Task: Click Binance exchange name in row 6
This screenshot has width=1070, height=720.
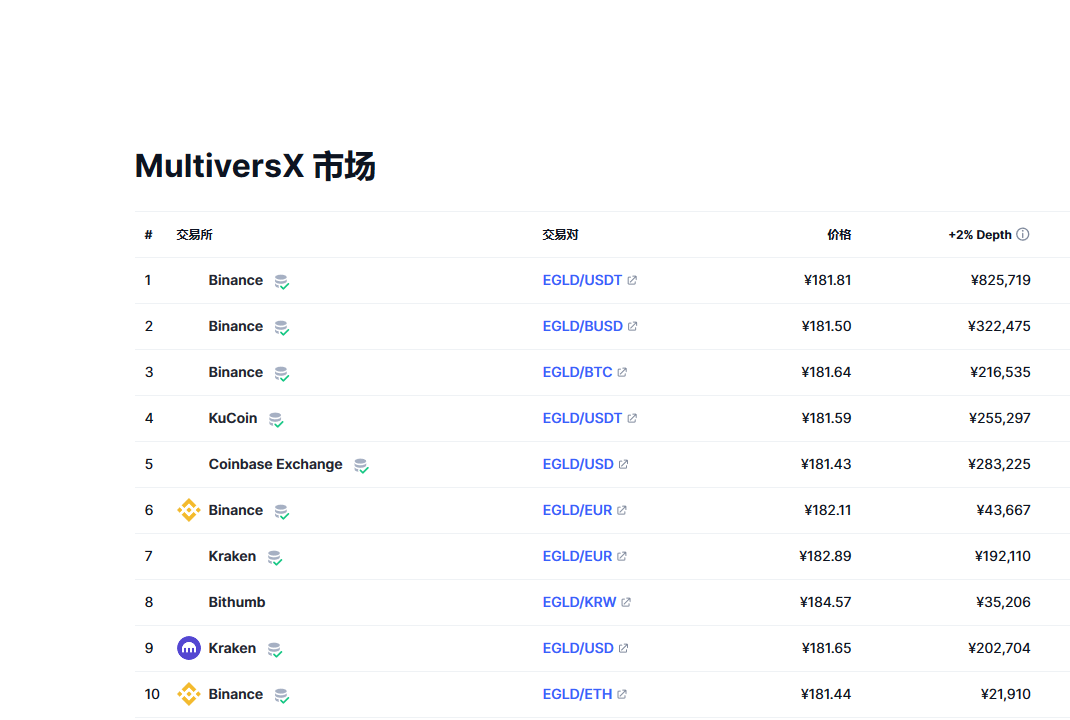Action: (x=235, y=510)
